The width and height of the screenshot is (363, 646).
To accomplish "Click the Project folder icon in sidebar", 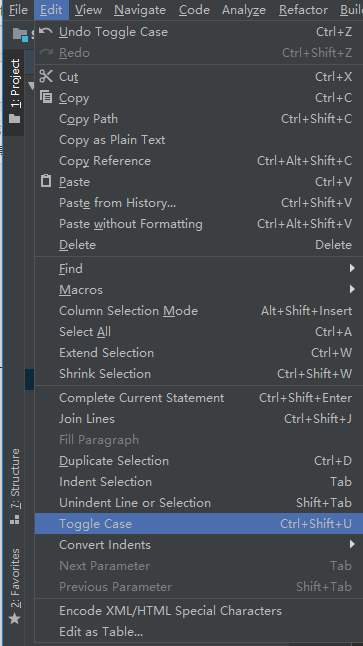I will pos(14,119).
